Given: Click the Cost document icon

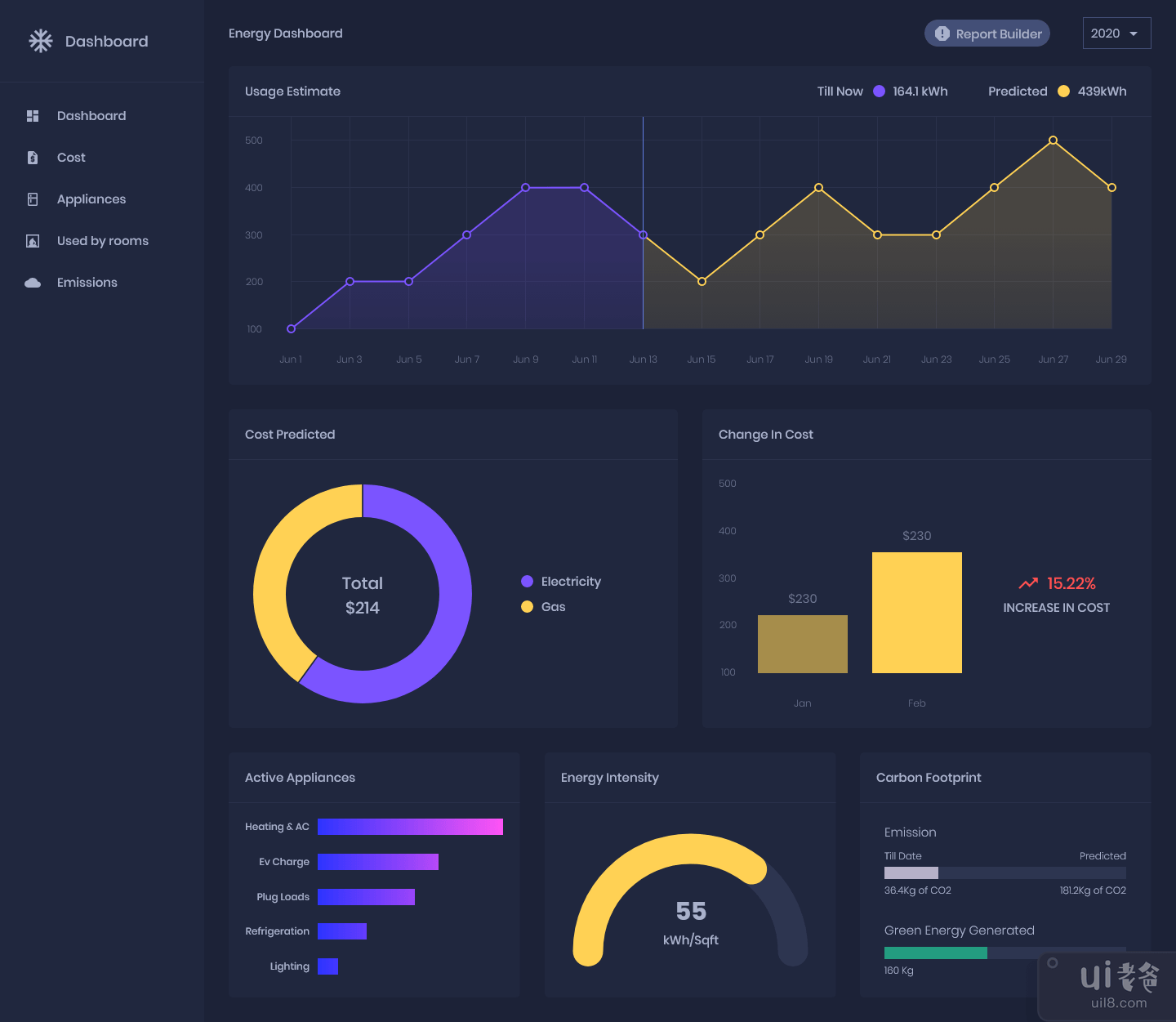Looking at the screenshot, I should pyautogui.click(x=33, y=158).
